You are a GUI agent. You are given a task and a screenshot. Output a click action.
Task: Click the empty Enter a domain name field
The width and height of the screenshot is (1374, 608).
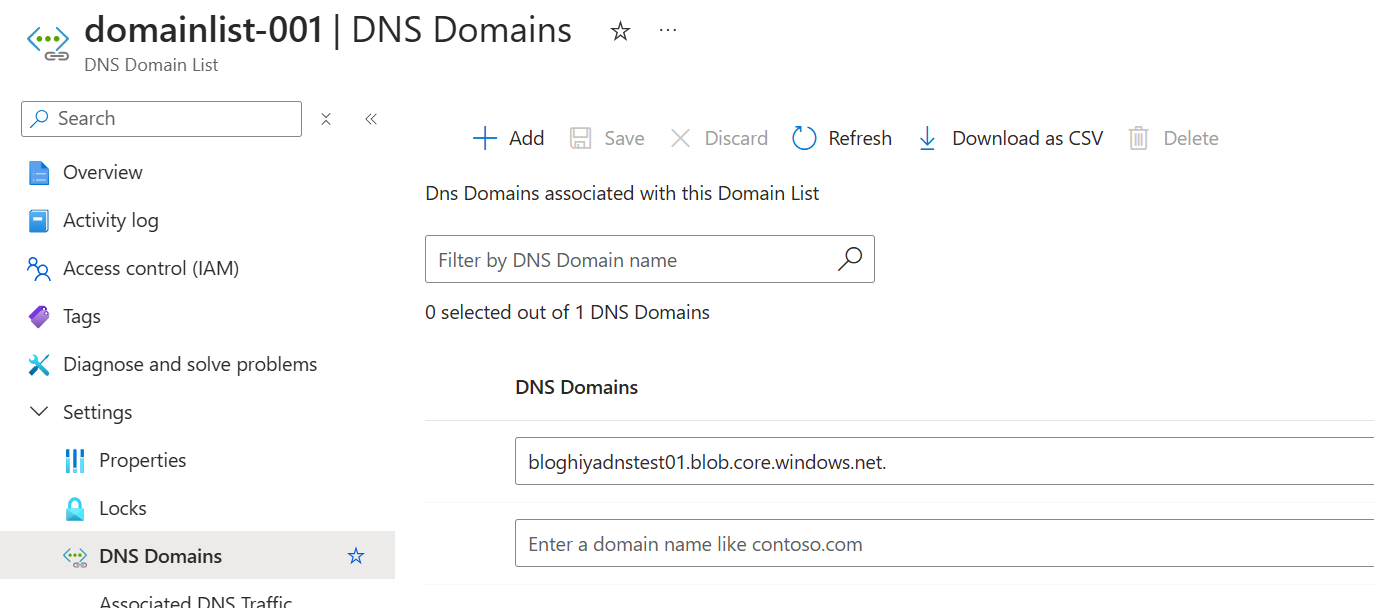pos(944,544)
